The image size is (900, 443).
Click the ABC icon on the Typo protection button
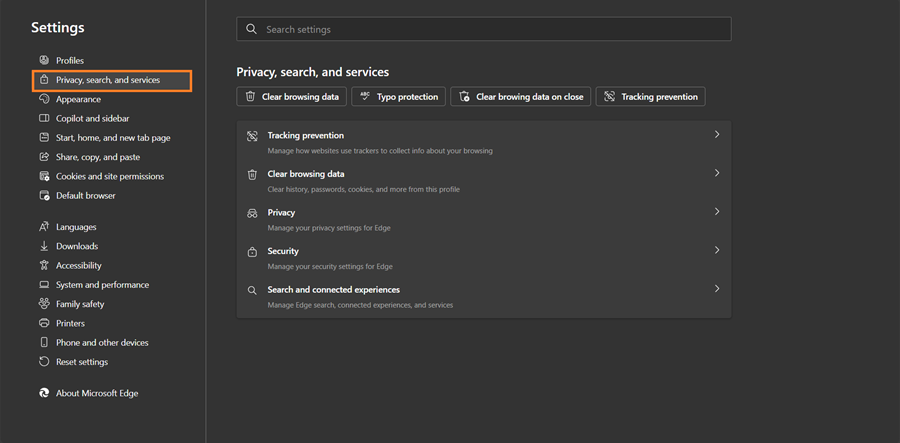click(364, 96)
